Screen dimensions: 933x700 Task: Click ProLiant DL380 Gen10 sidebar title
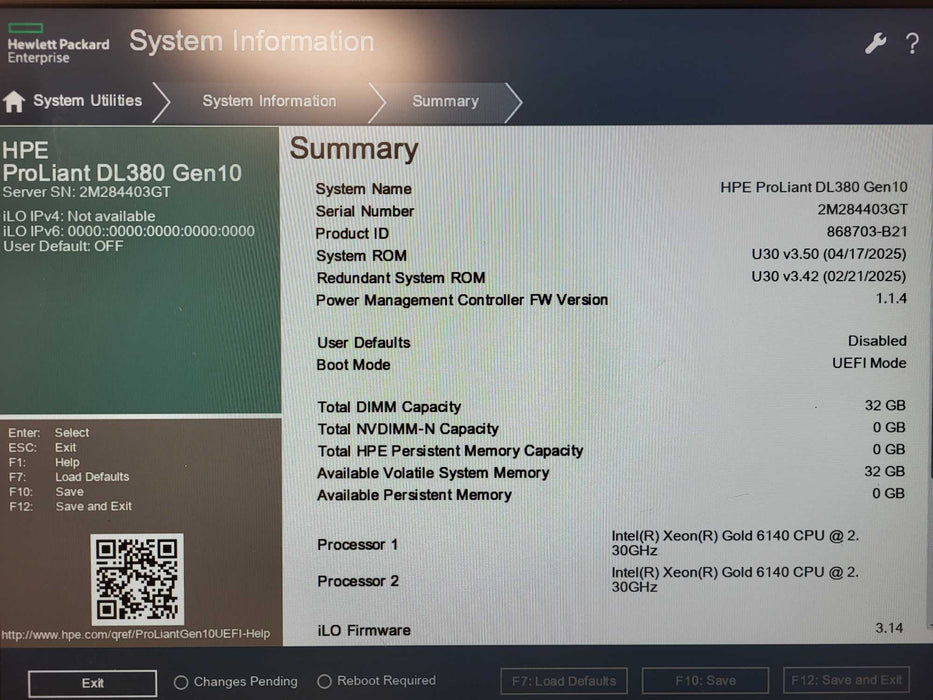pyautogui.click(x=122, y=173)
